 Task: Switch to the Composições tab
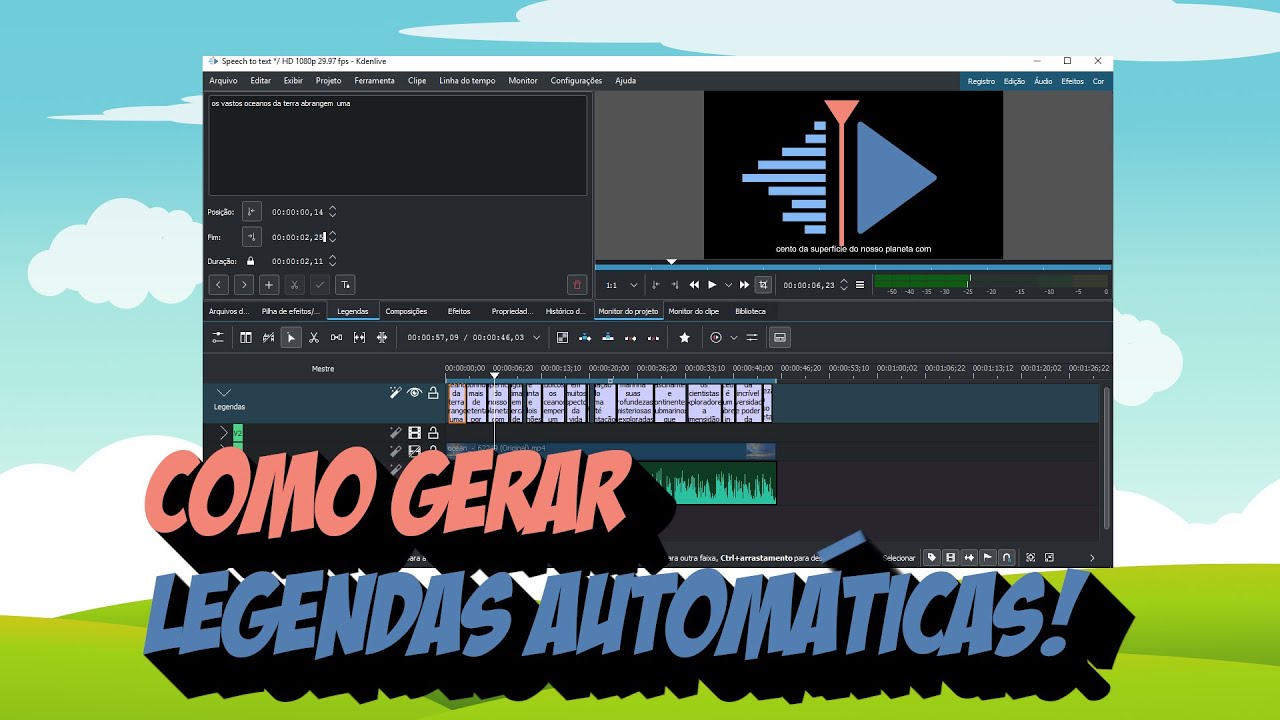406,311
